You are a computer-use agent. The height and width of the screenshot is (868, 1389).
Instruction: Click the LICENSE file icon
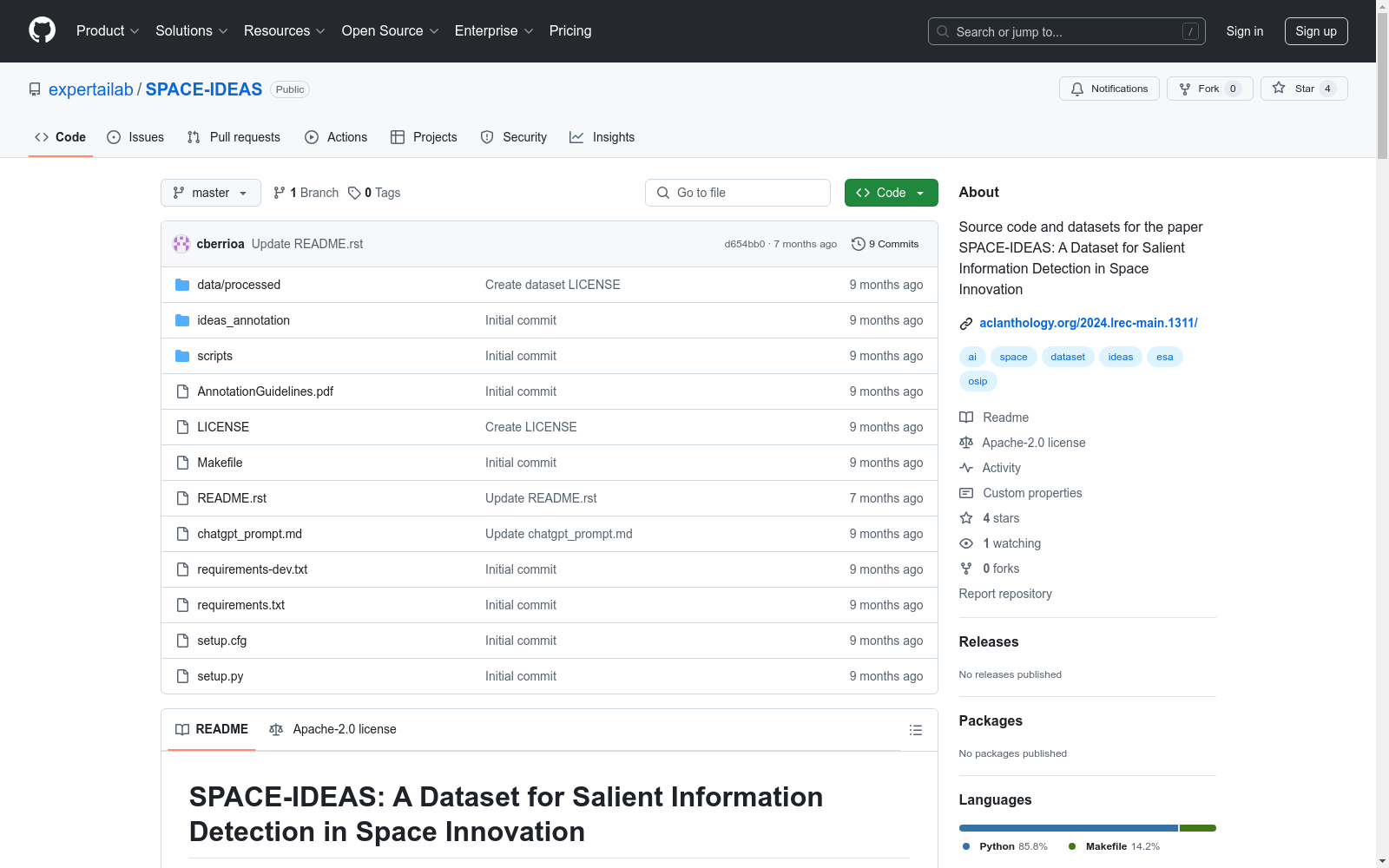pos(182,427)
